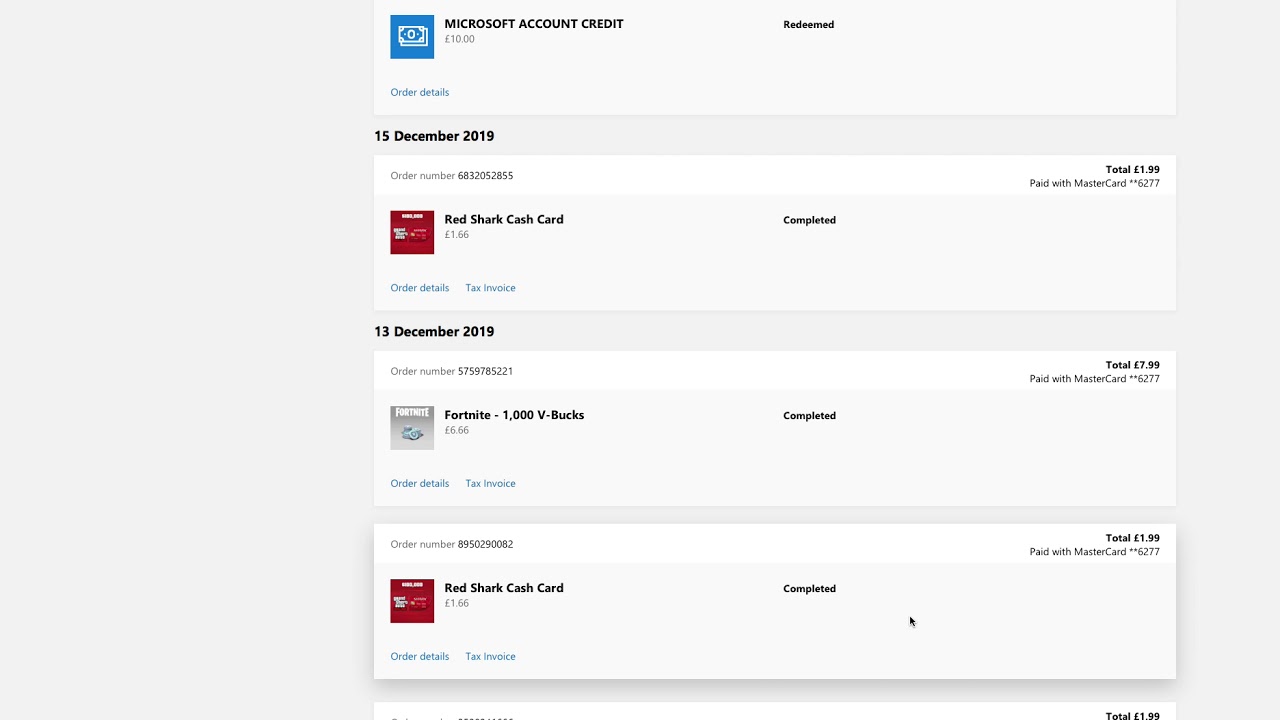Click Red Shark Cash Card title under 15 December
This screenshot has width=1280, height=720.
click(x=504, y=220)
